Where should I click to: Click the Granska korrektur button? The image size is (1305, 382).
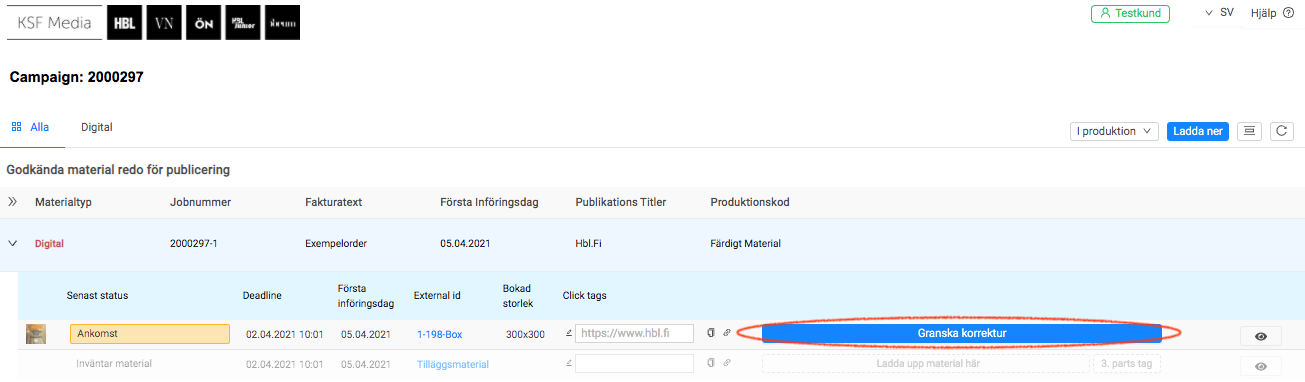pyautogui.click(x=961, y=333)
